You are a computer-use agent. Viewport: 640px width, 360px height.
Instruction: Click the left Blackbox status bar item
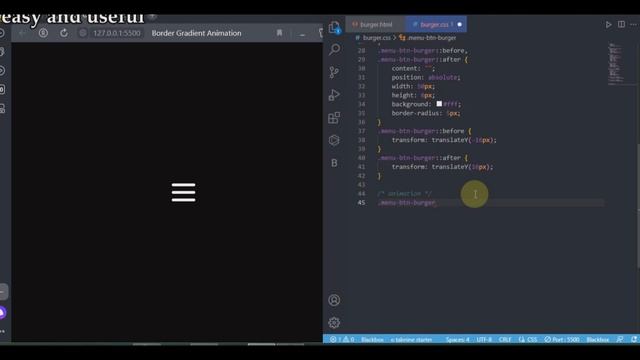coord(372,340)
